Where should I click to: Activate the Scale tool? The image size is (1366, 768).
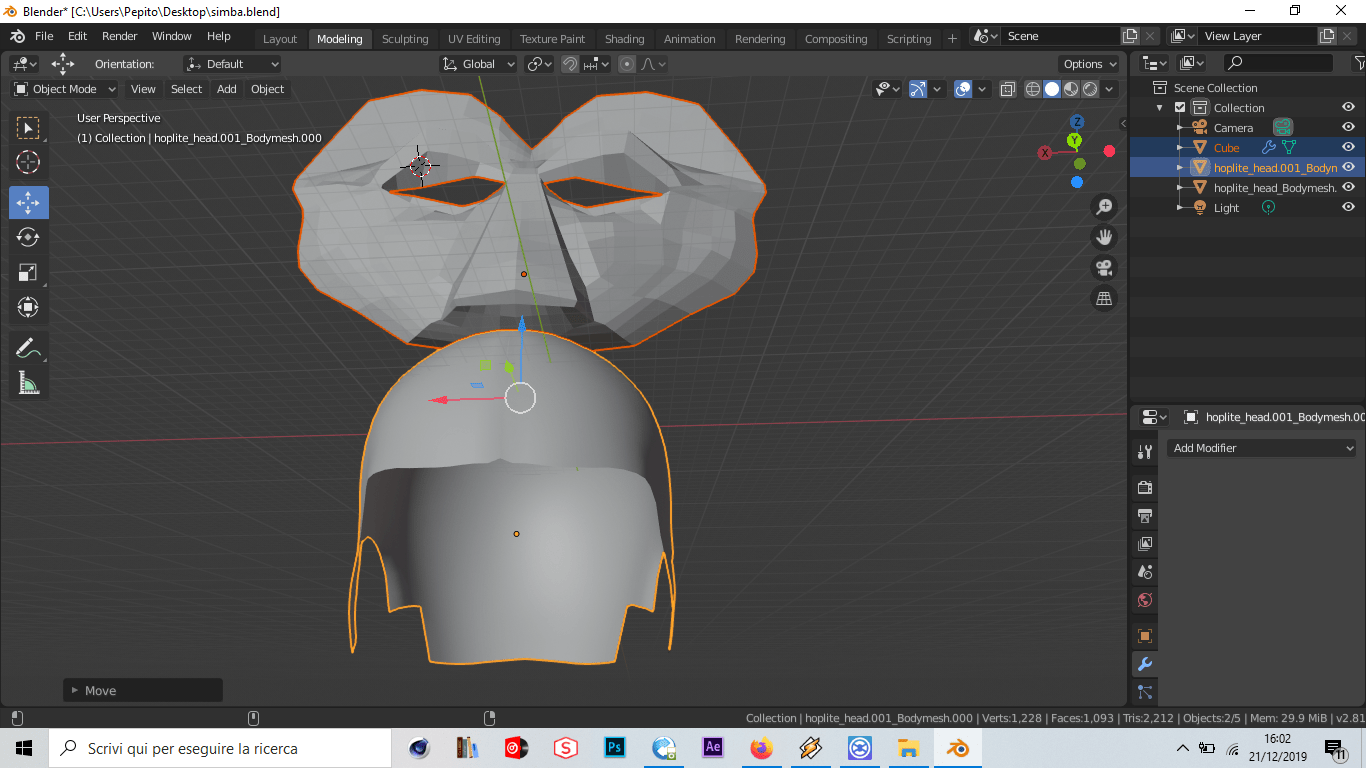pyautogui.click(x=28, y=272)
